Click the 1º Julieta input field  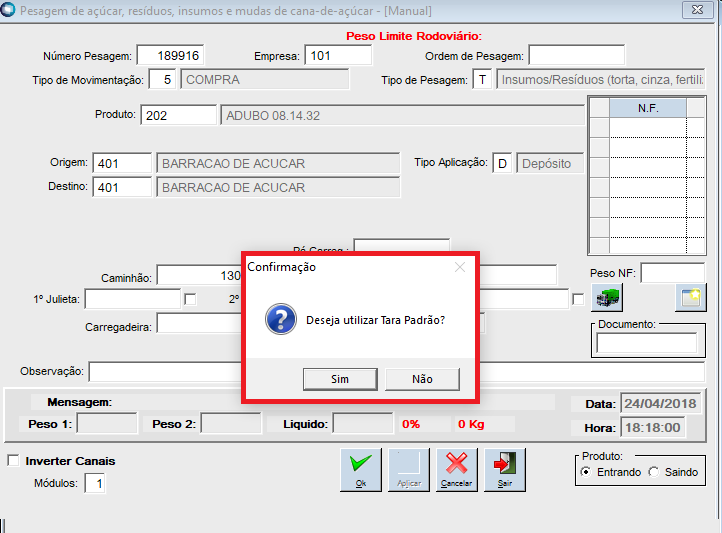[x=133, y=299]
